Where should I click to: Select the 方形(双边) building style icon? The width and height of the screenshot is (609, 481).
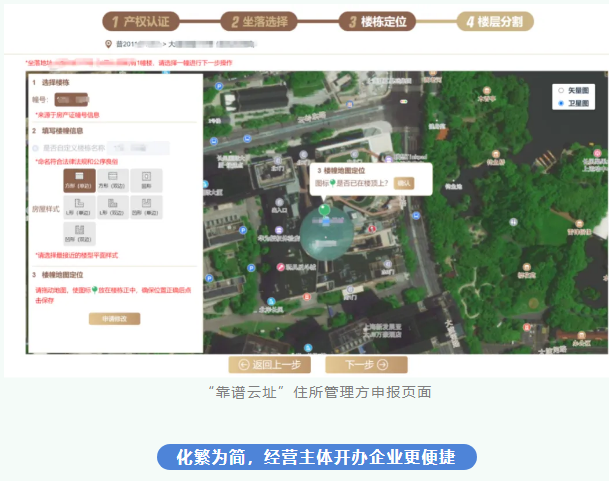113,180
